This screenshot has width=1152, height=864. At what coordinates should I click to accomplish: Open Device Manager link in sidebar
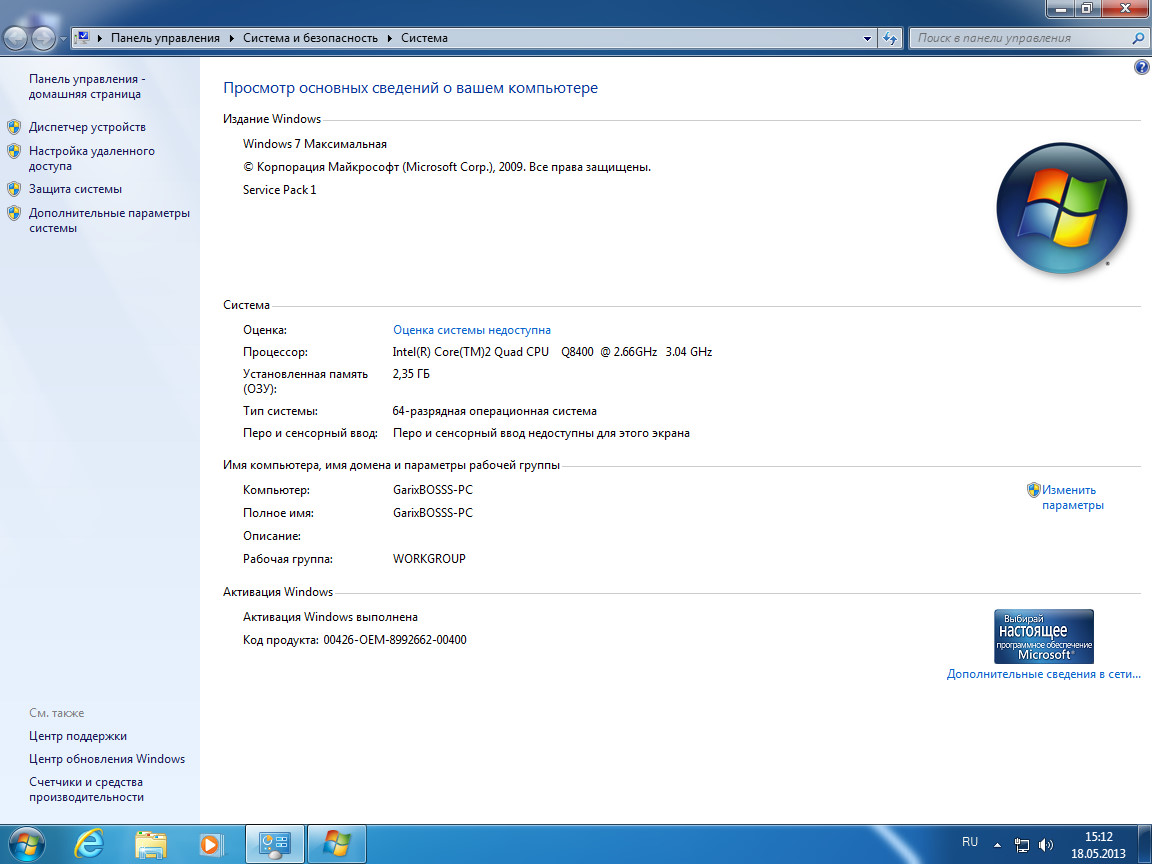[x=87, y=127]
